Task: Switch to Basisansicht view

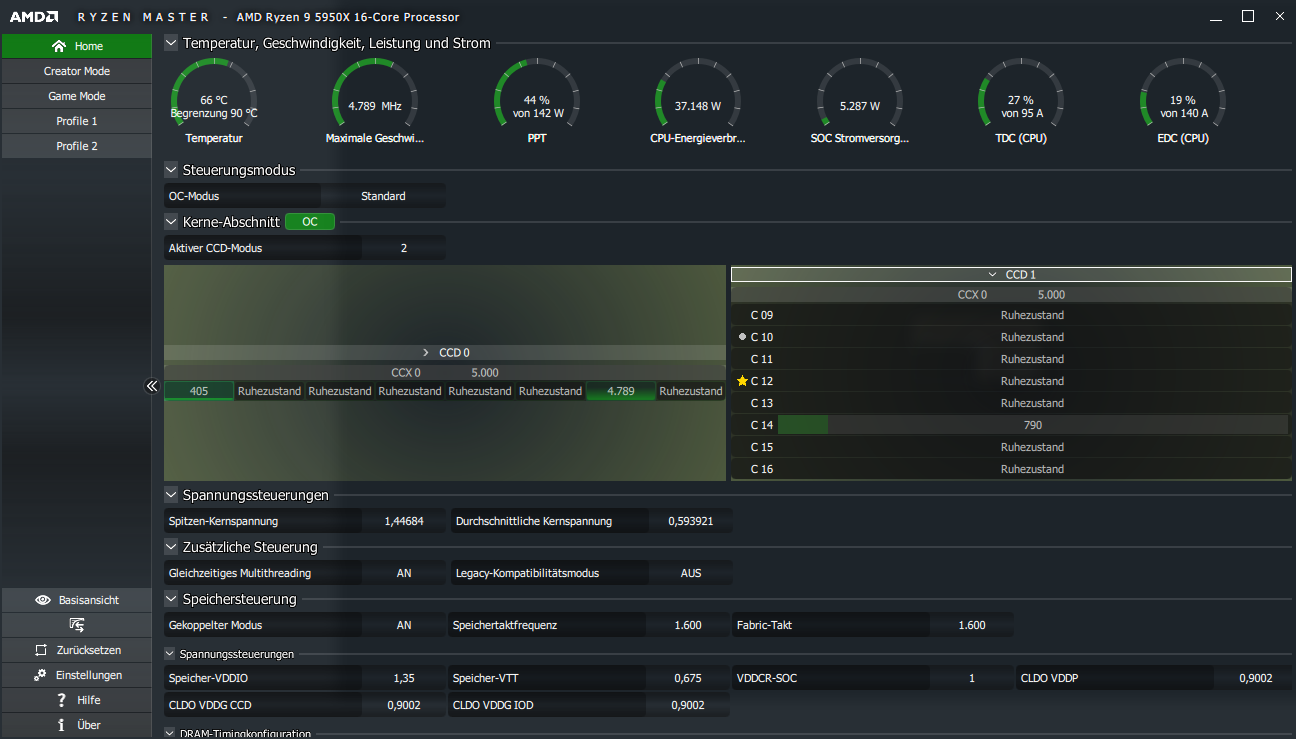Action: (76, 600)
